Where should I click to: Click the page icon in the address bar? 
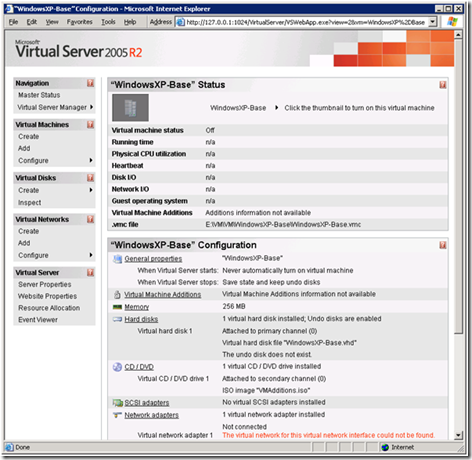180,22
